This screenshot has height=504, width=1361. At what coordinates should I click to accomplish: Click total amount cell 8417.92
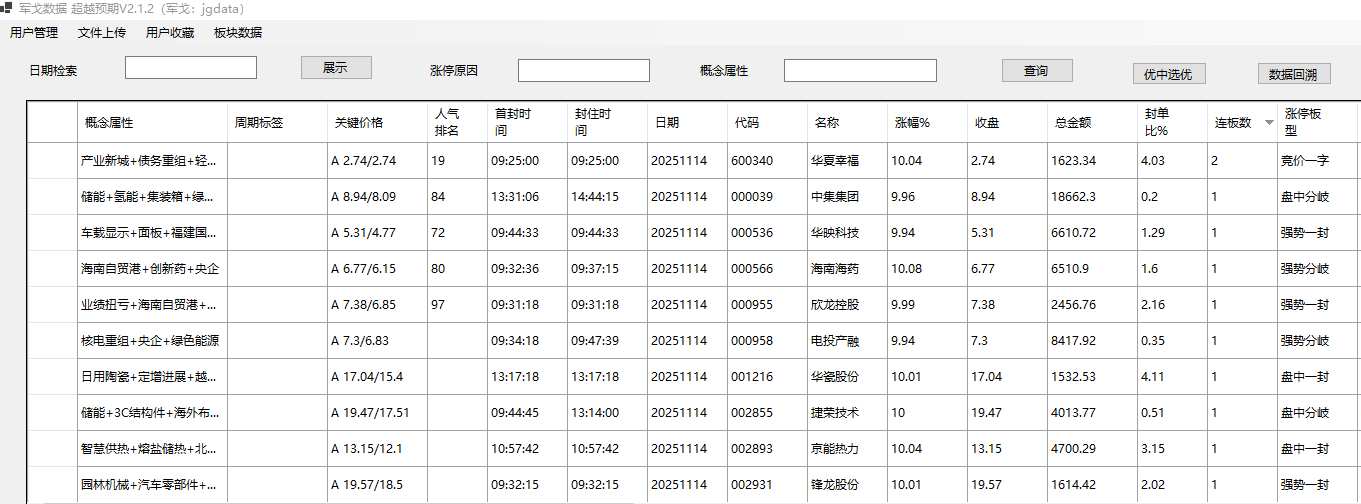click(x=1092, y=341)
